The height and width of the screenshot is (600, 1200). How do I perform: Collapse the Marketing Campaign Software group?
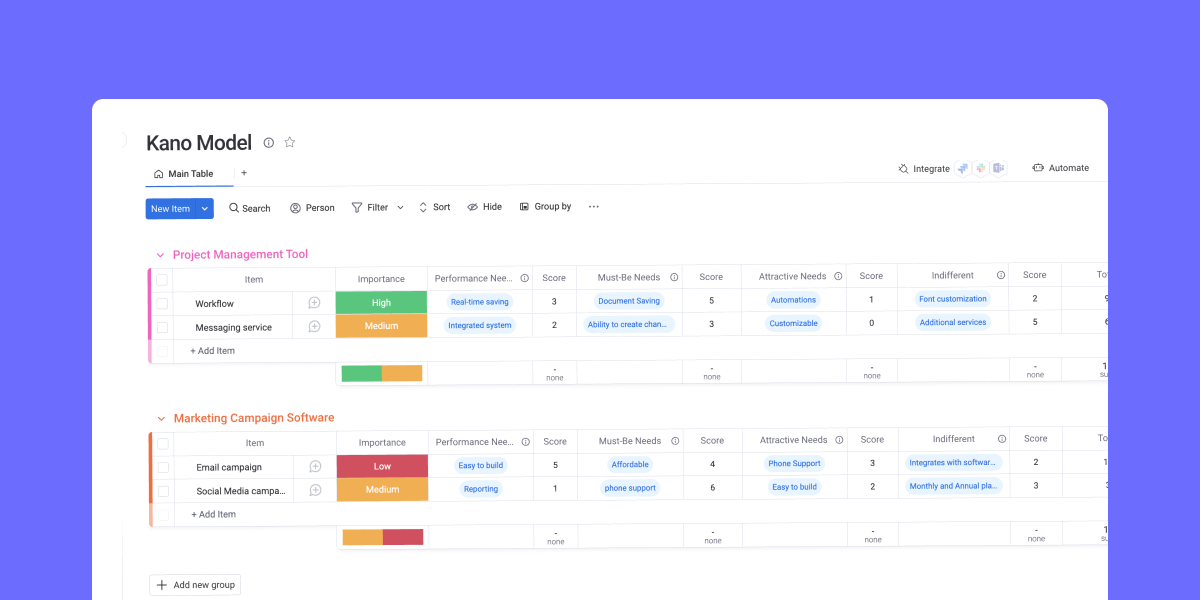(x=160, y=418)
